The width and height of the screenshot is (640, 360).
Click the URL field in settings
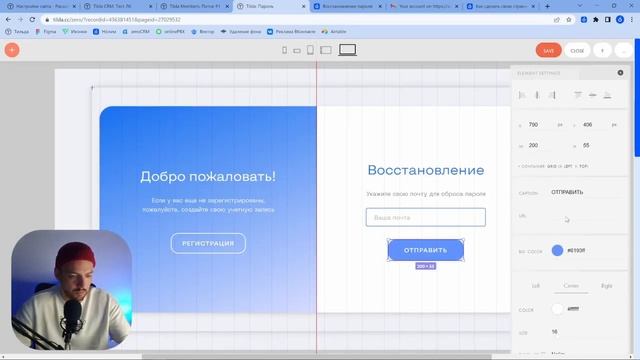pyautogui.click(x=584, y=216)
